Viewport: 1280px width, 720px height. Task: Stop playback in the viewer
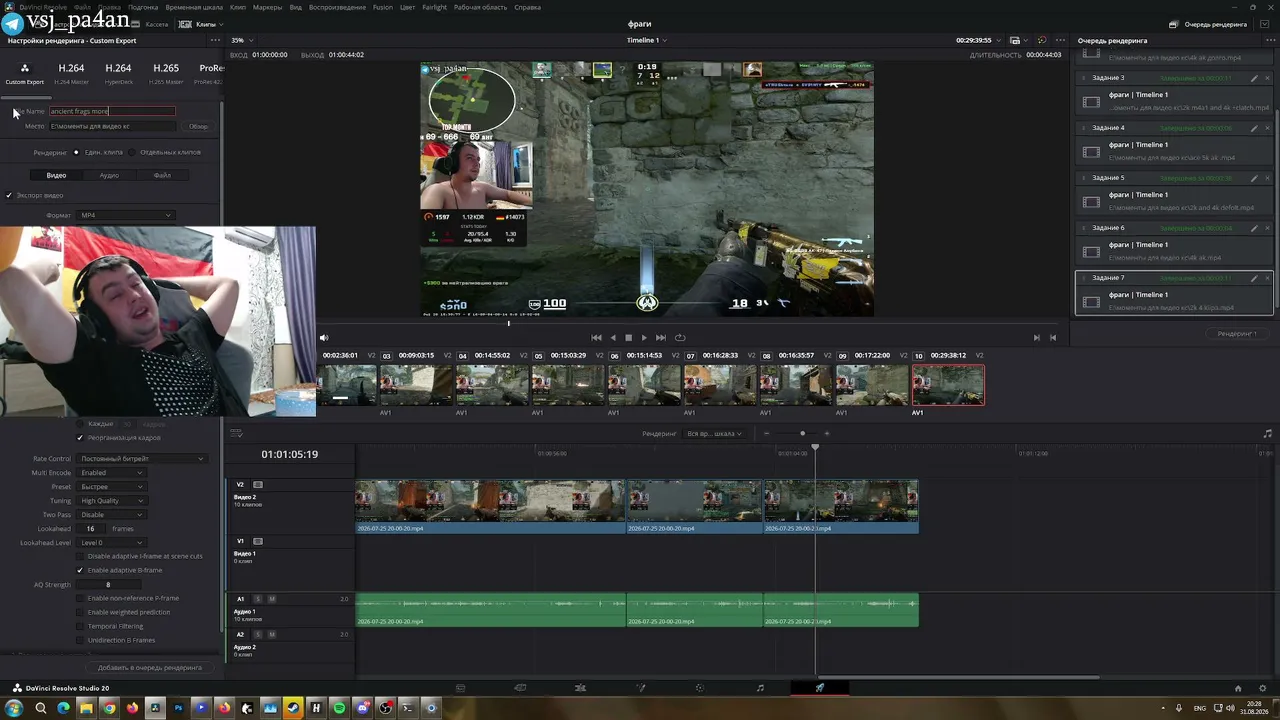(629, 338)
